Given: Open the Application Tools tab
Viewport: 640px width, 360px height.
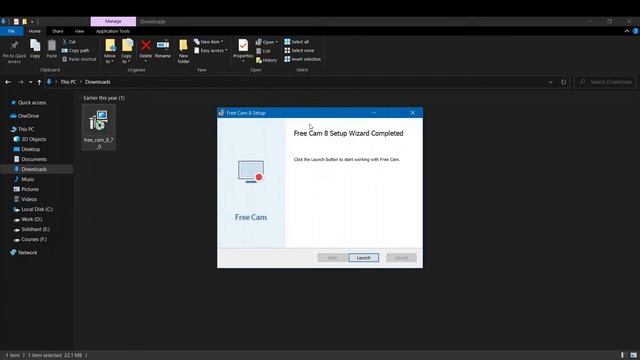Looking at the screenshot, I should coord(113,31).
